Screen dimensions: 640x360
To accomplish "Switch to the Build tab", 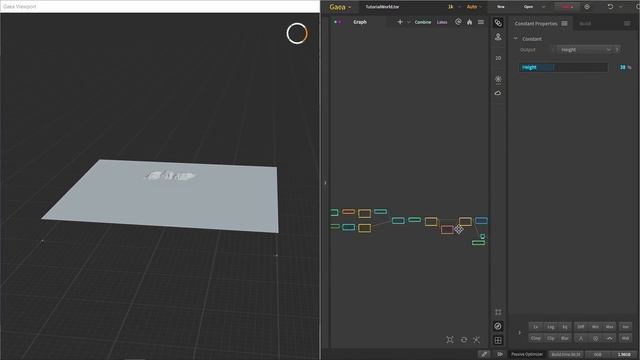I will click(585, 24).
